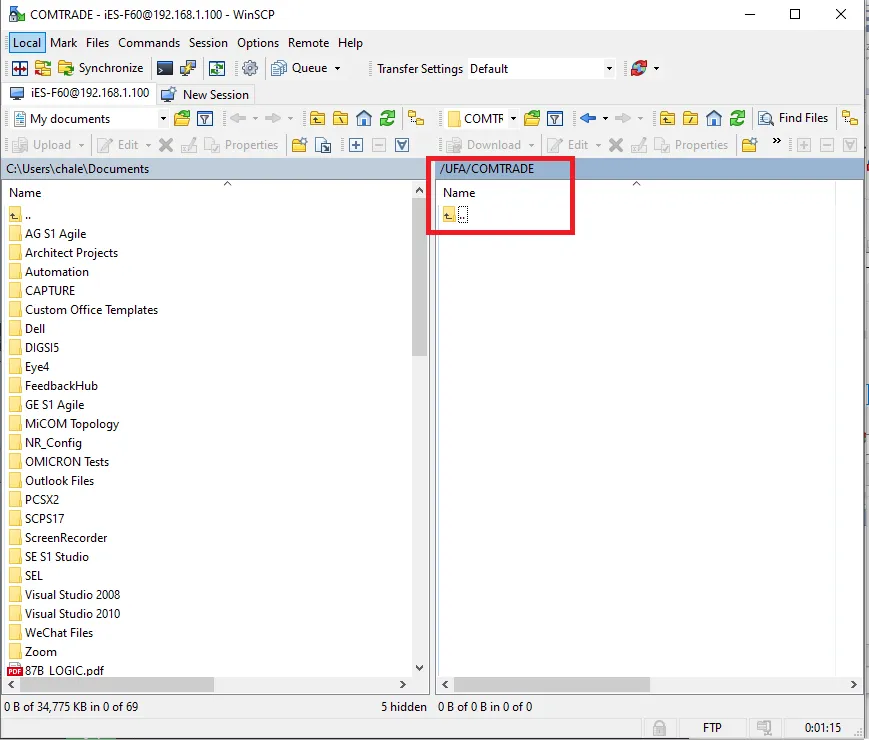869x740 pixels.
Task: Select the OMICRON Tests folder
Action: pos(59,462)
